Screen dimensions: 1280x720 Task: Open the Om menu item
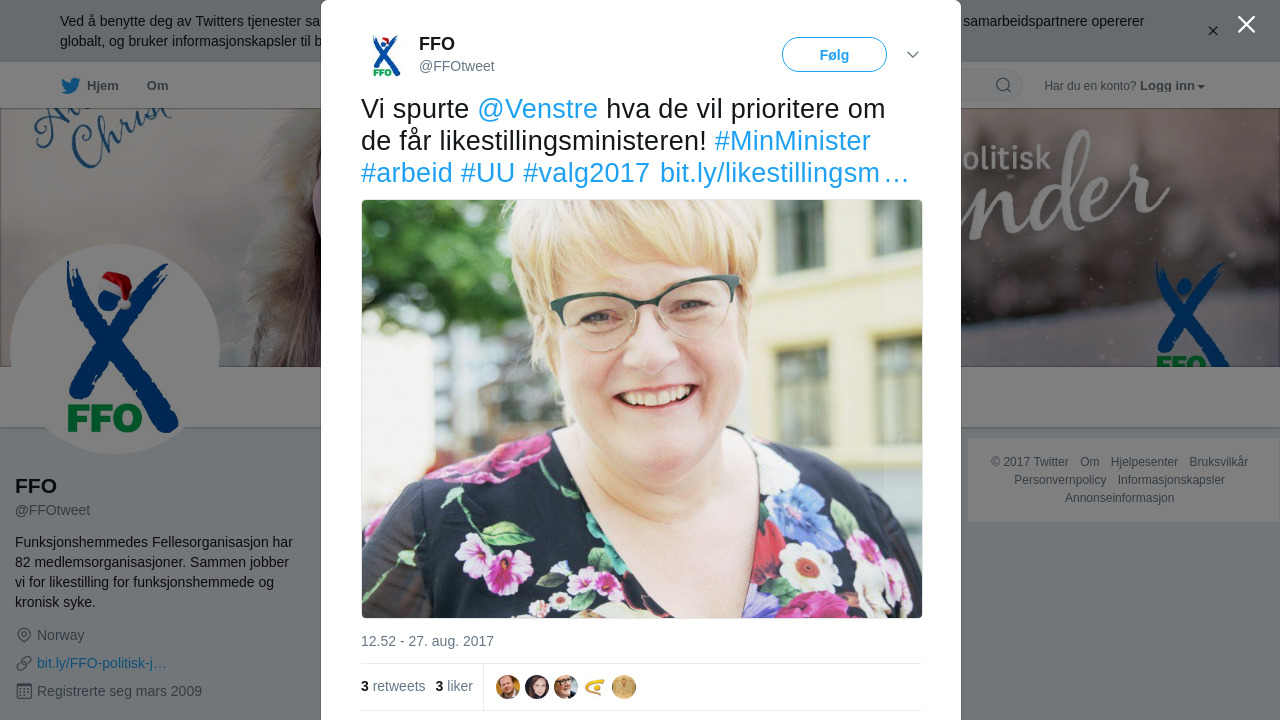tap(158, 86)
